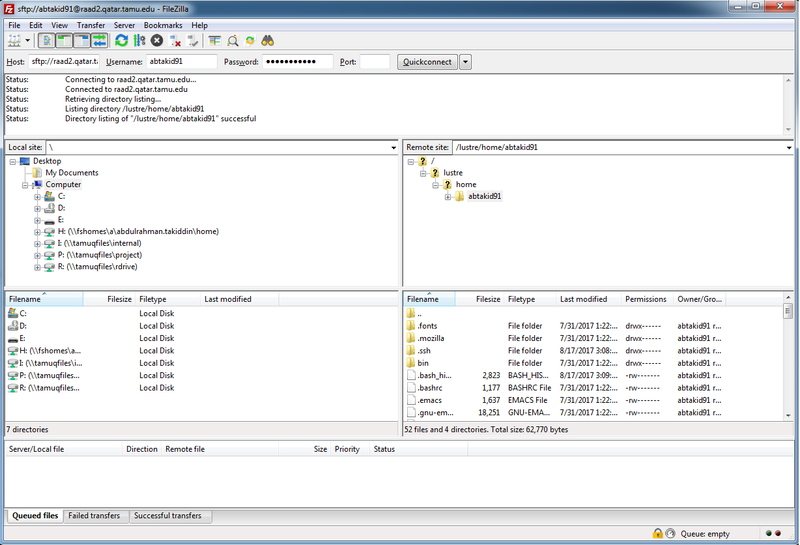
Task: Expand the C: drive tree node
Action: [x=38, y=196]
